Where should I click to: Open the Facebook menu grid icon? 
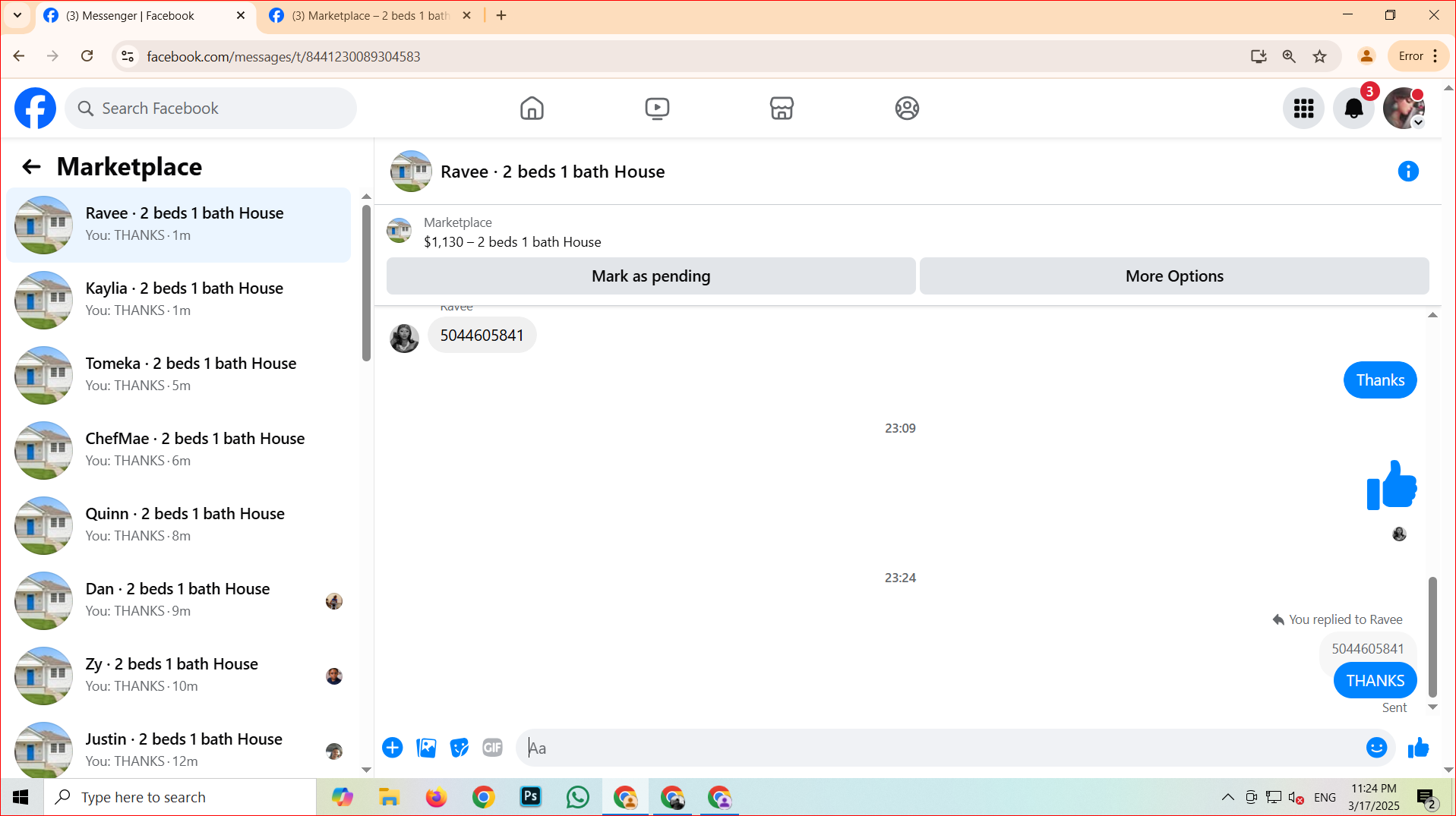[1303, 109]
